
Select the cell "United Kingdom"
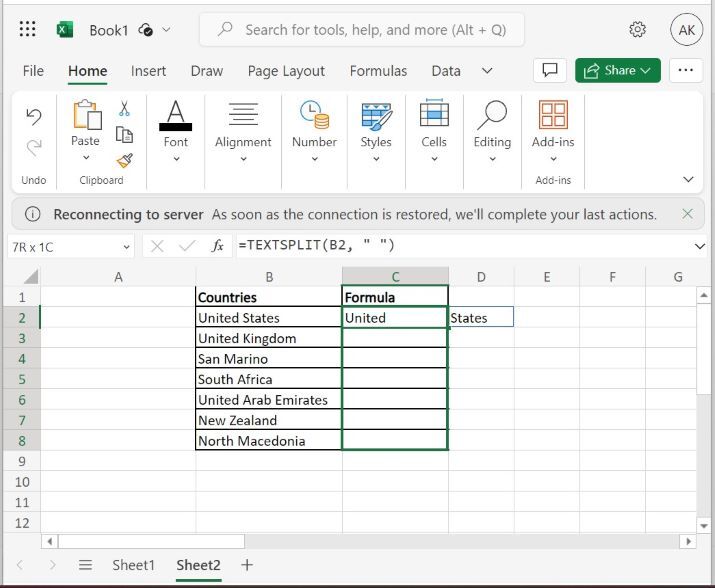[269, 338]
